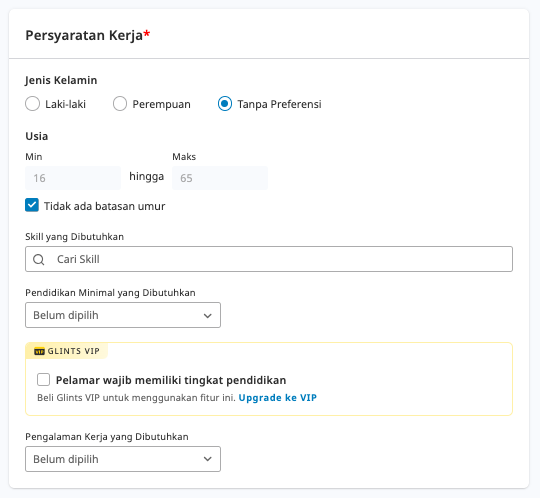Click the Tanpa Preferensi label text
This screenshot has width=540, height=498.
279,104
